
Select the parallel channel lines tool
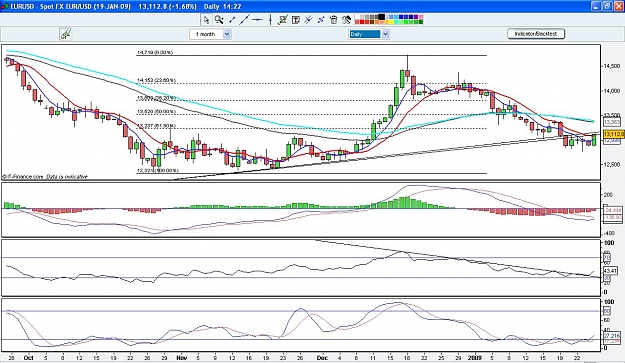point(308,20)
